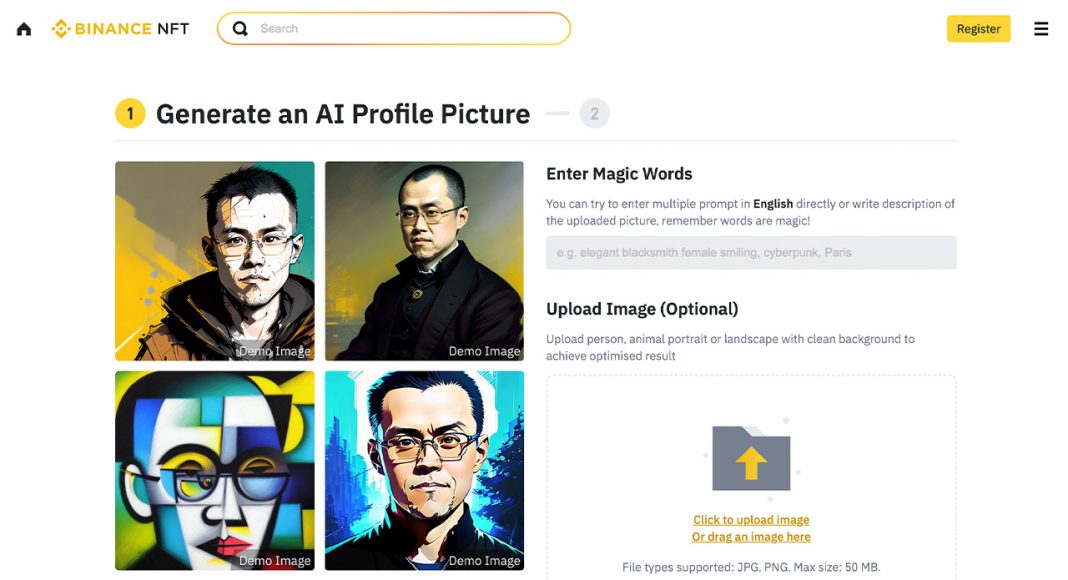Click the Register button
The width and height of the screenshot is (1068, 580).
tap(978, 29)
